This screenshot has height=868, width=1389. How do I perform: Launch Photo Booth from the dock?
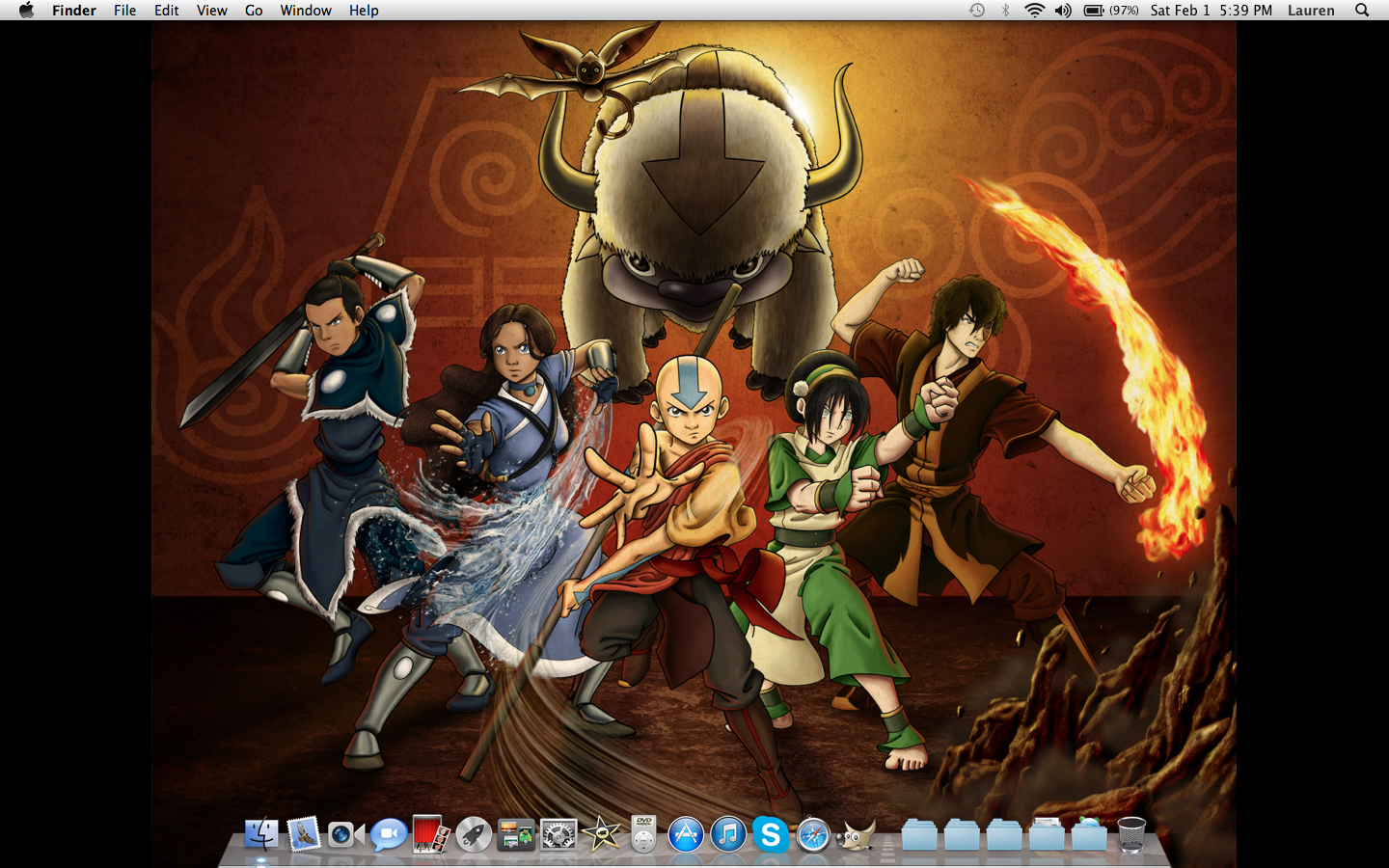coord(430,834)
